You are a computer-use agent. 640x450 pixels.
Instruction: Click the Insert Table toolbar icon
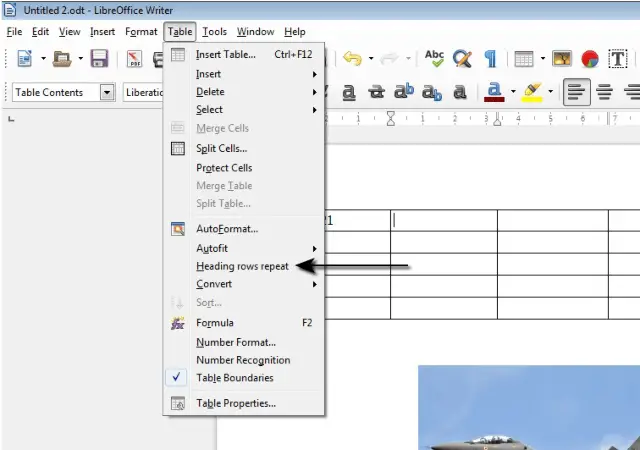pyautogui.click(x=524, y=59)
